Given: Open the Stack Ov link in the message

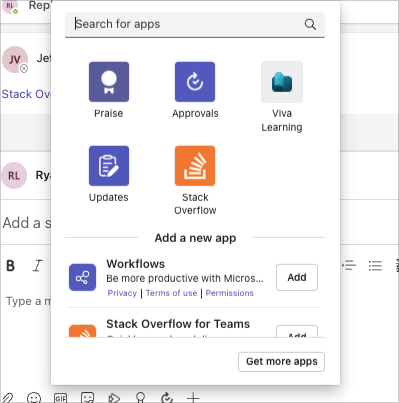Looking at the screenshot, I should pos(26,94).
